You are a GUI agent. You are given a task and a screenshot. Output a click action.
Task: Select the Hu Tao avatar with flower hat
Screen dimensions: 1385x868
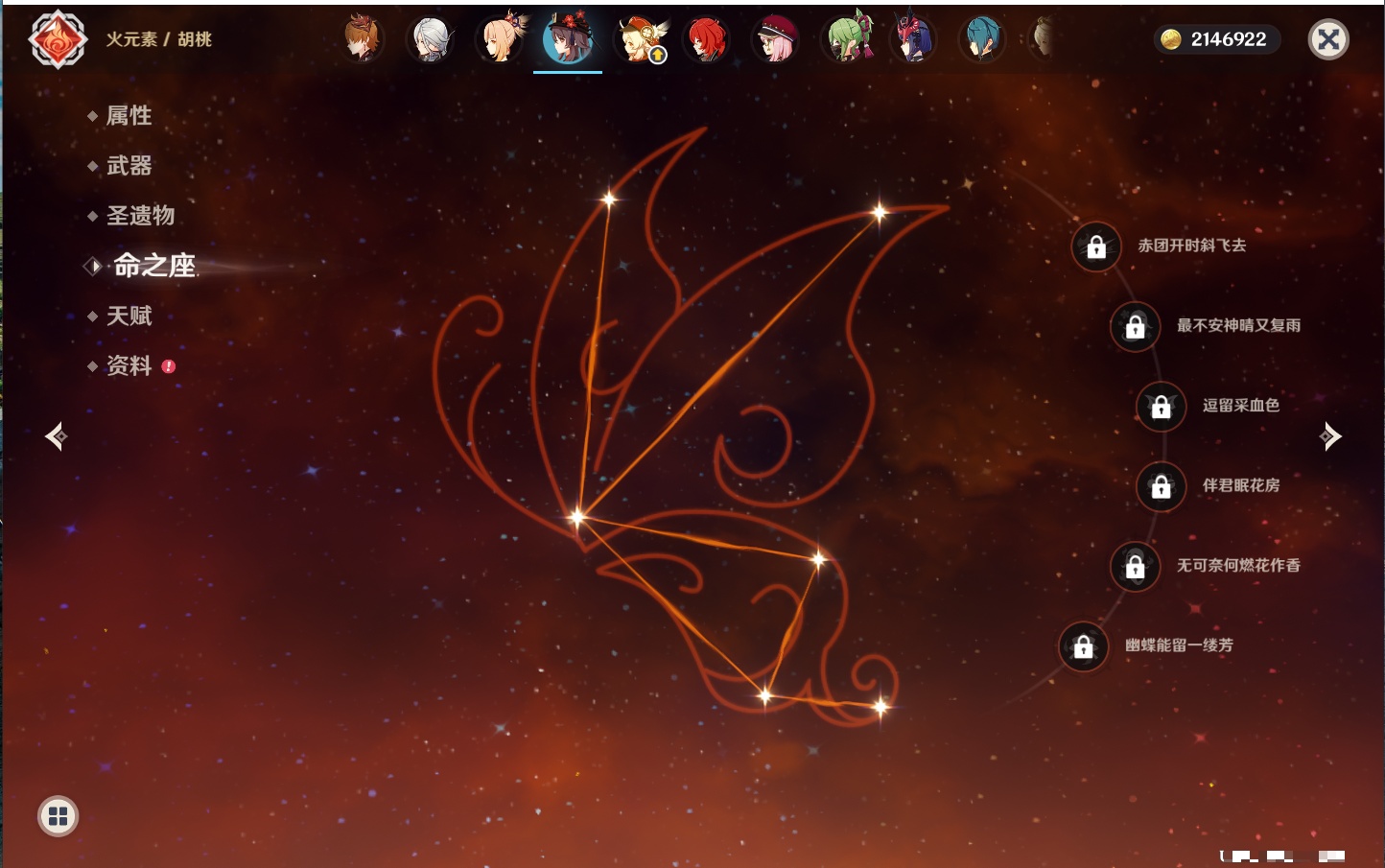tap(568, 39)
